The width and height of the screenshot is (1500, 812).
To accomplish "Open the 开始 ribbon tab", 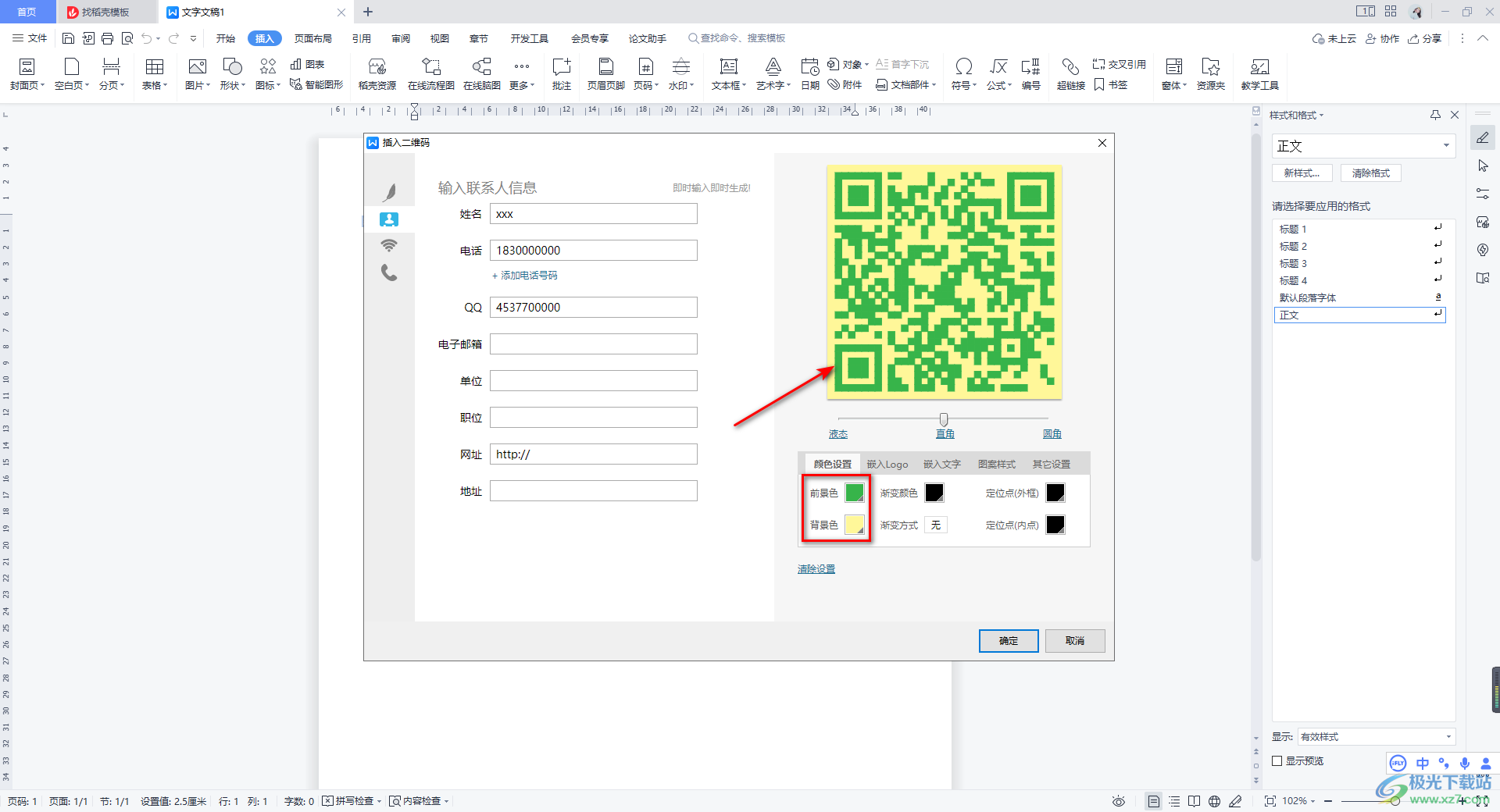I will pyautogui.click(x=226, y=38).
